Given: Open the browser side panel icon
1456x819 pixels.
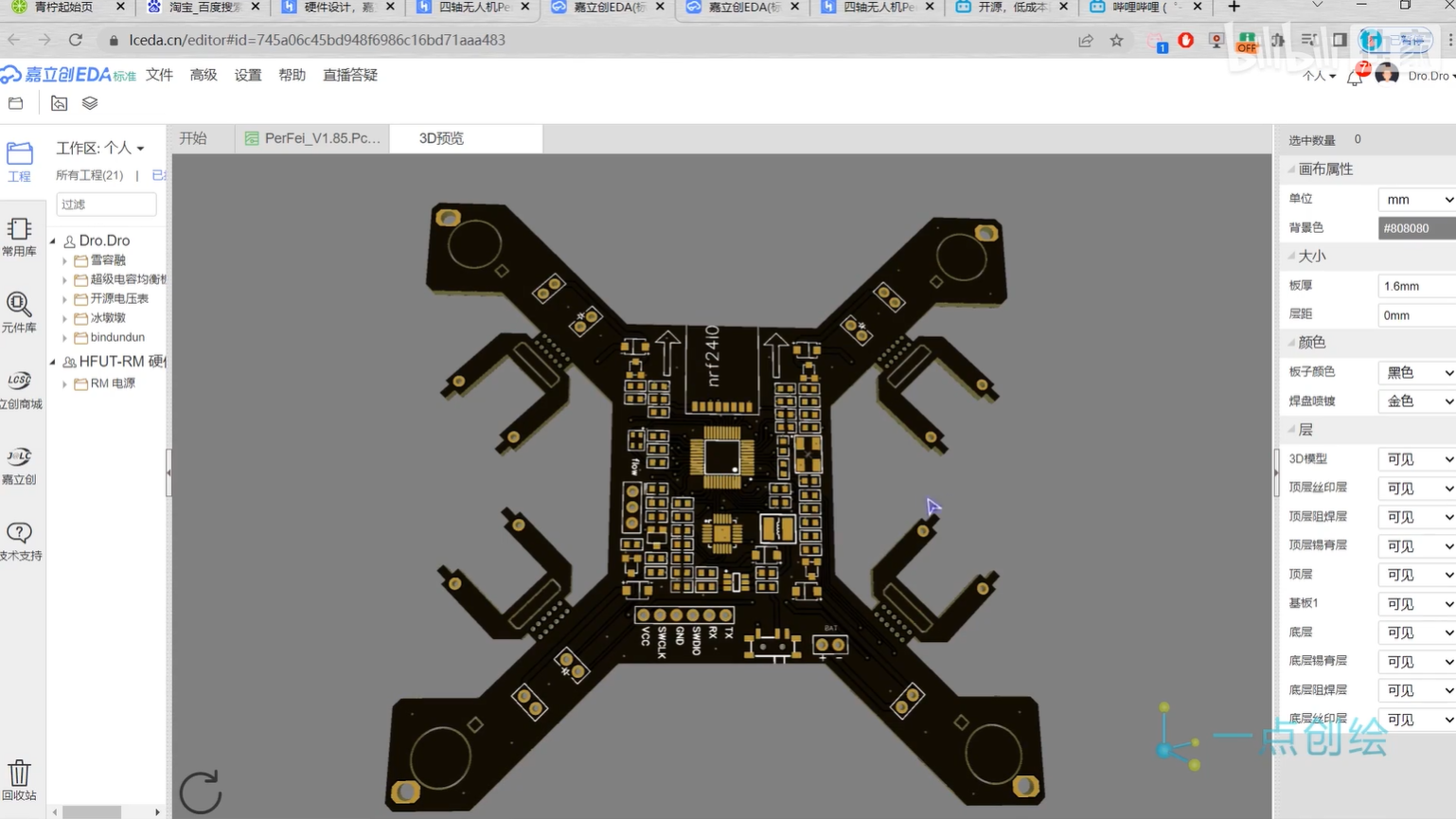Looking at the screenshot, I should (x=1340, y=41).
